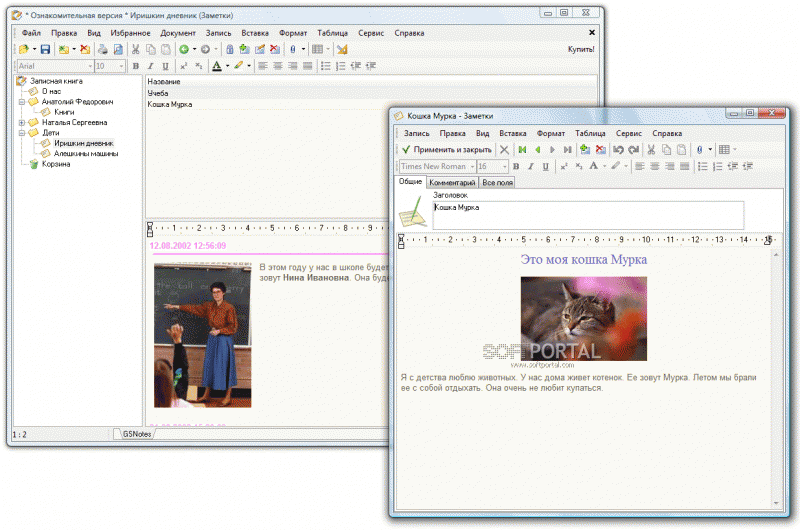Viewport: 800px width, 530px height.
Task: Open dropdown arrow next to new folder icon
Action: click(x=74, y=49)
